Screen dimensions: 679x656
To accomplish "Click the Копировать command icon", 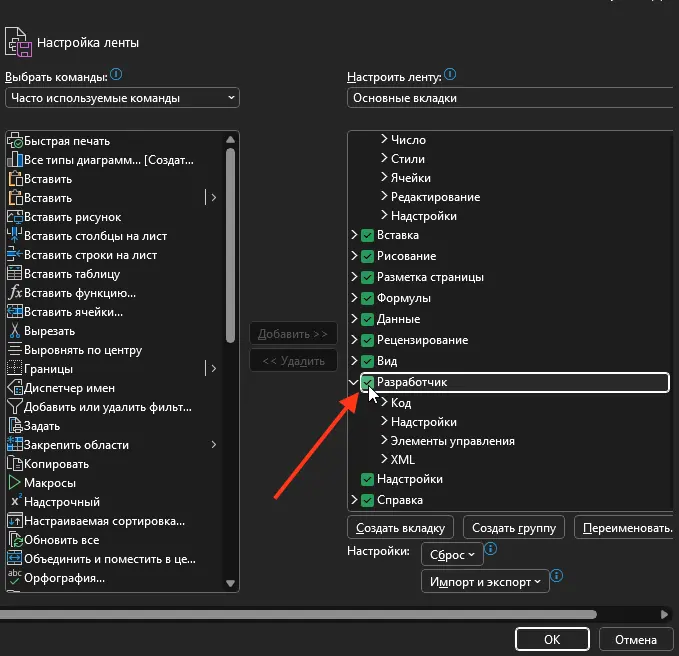I will pyautogui.click(x=15, y=464).
